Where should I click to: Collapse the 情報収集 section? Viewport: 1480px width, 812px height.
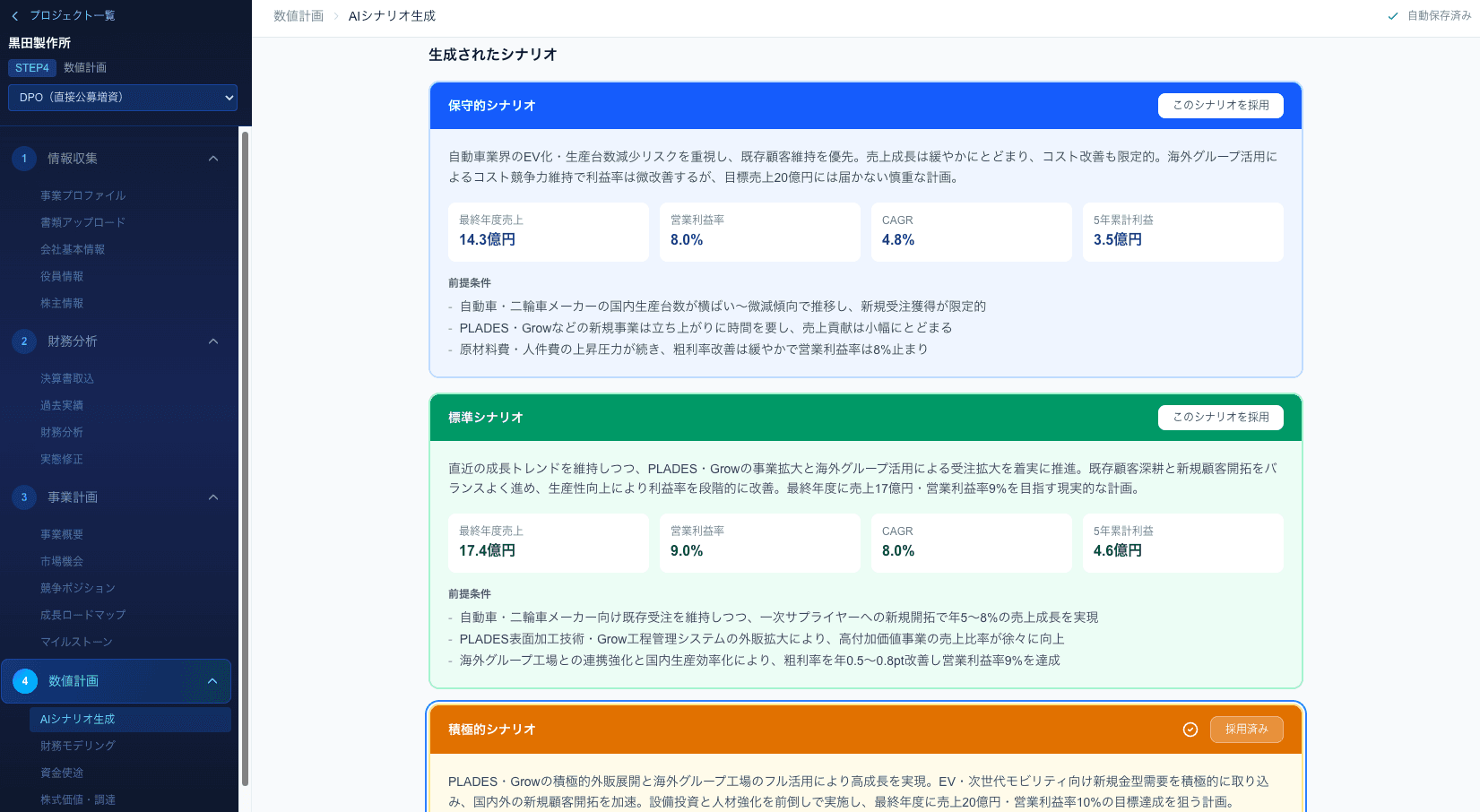213,158
